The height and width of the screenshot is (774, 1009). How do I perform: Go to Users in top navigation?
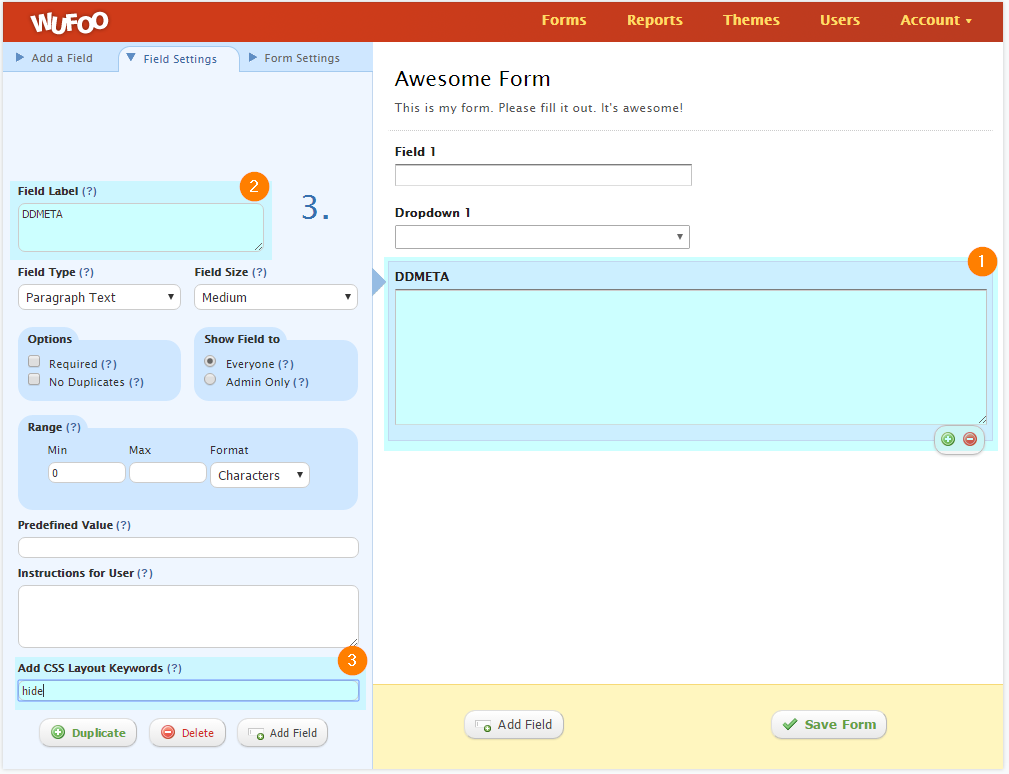pos(840,20)
